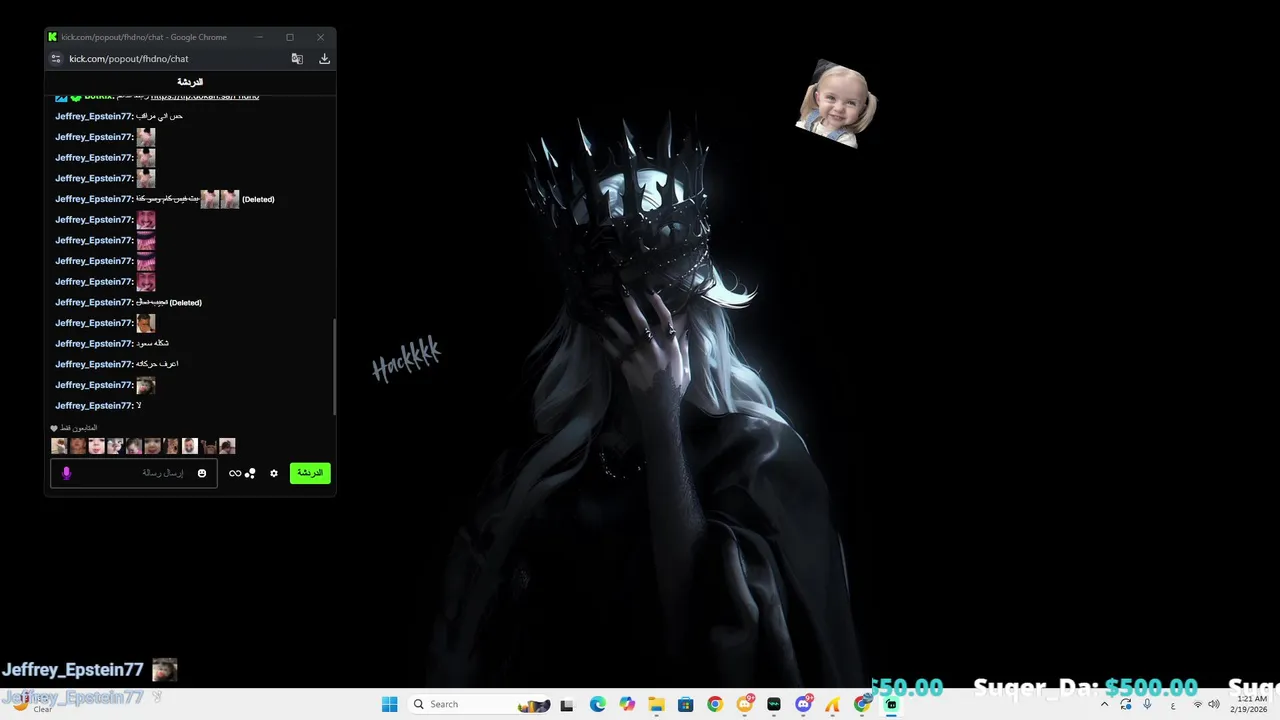Click the kick.com/popout/fhdno/chat URL field
This screenshot has width=1280, height=720.
[x=129, y=59]
